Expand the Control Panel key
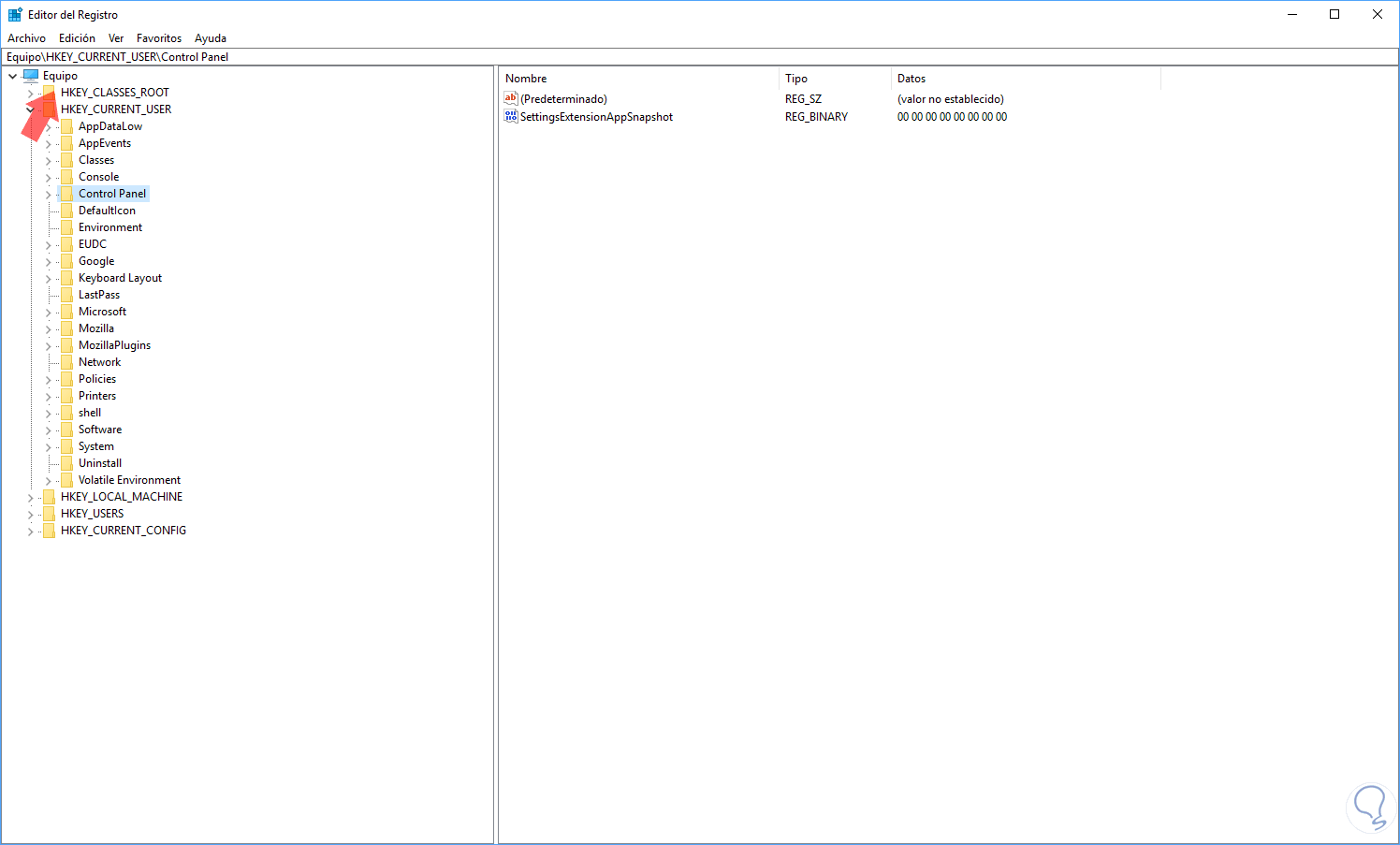This screenshot has height=845, width=1400. click(48, 195)
